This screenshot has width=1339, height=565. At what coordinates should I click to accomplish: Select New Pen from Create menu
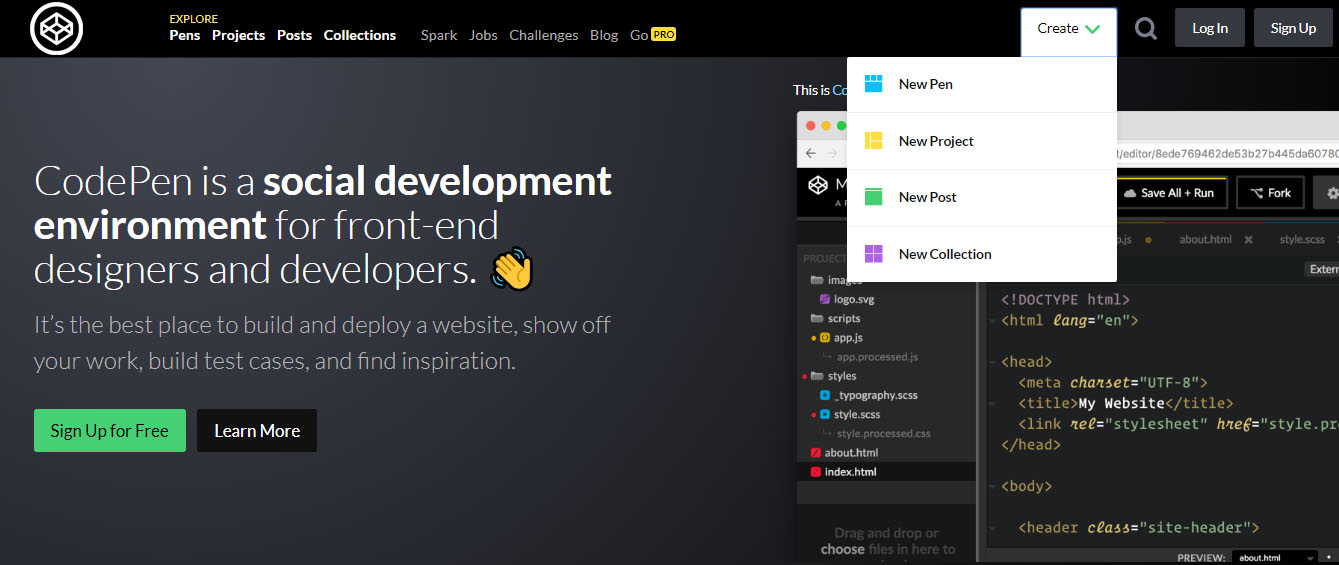pyautogui.click(x=982, y=85)
